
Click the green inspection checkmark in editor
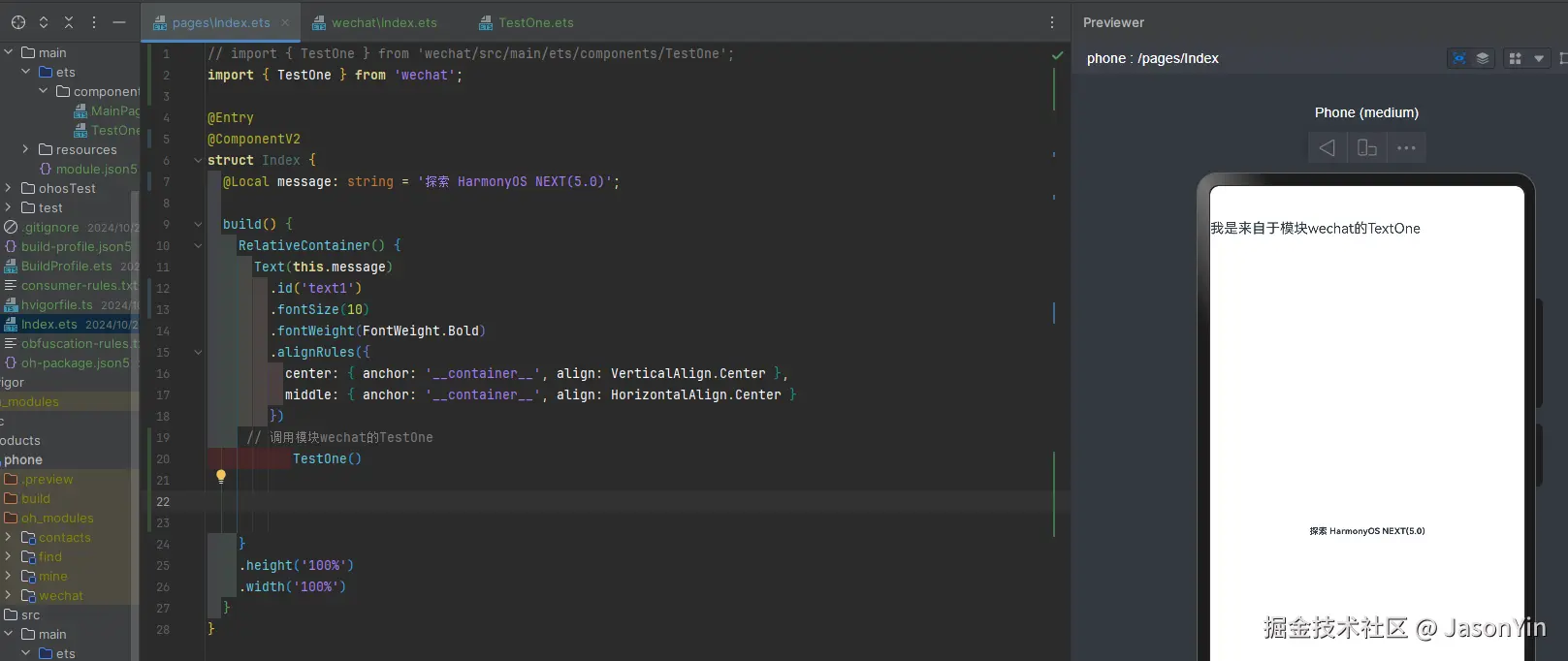click(1058, 55)
